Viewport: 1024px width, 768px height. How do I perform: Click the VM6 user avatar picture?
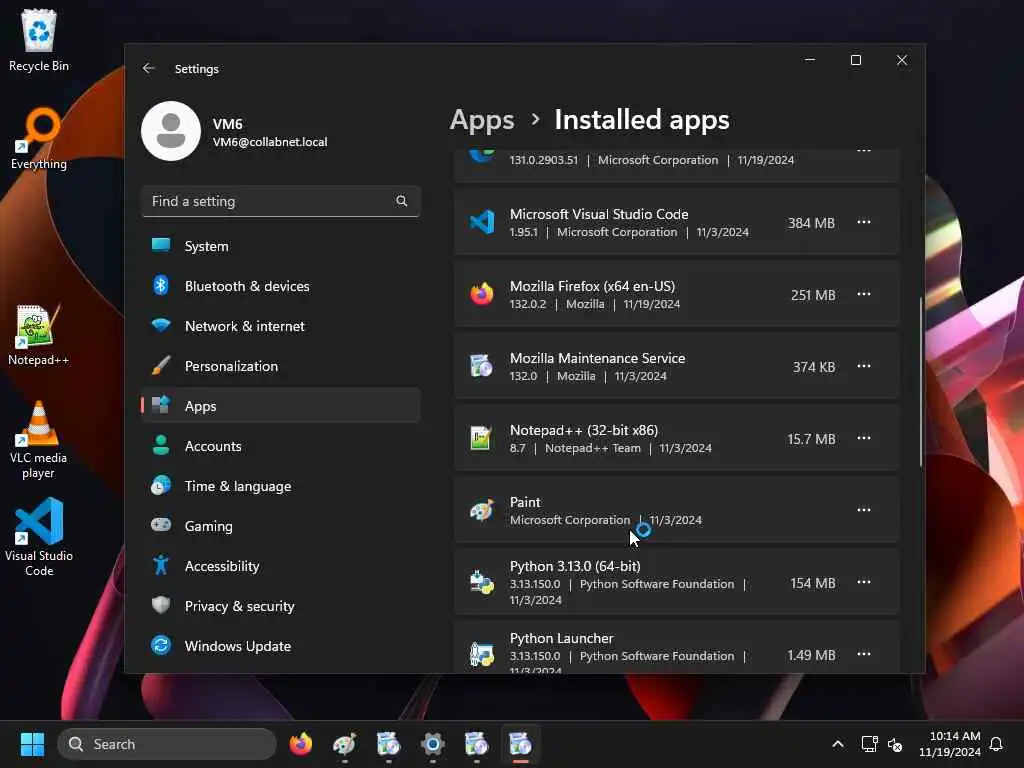(171, 131)
